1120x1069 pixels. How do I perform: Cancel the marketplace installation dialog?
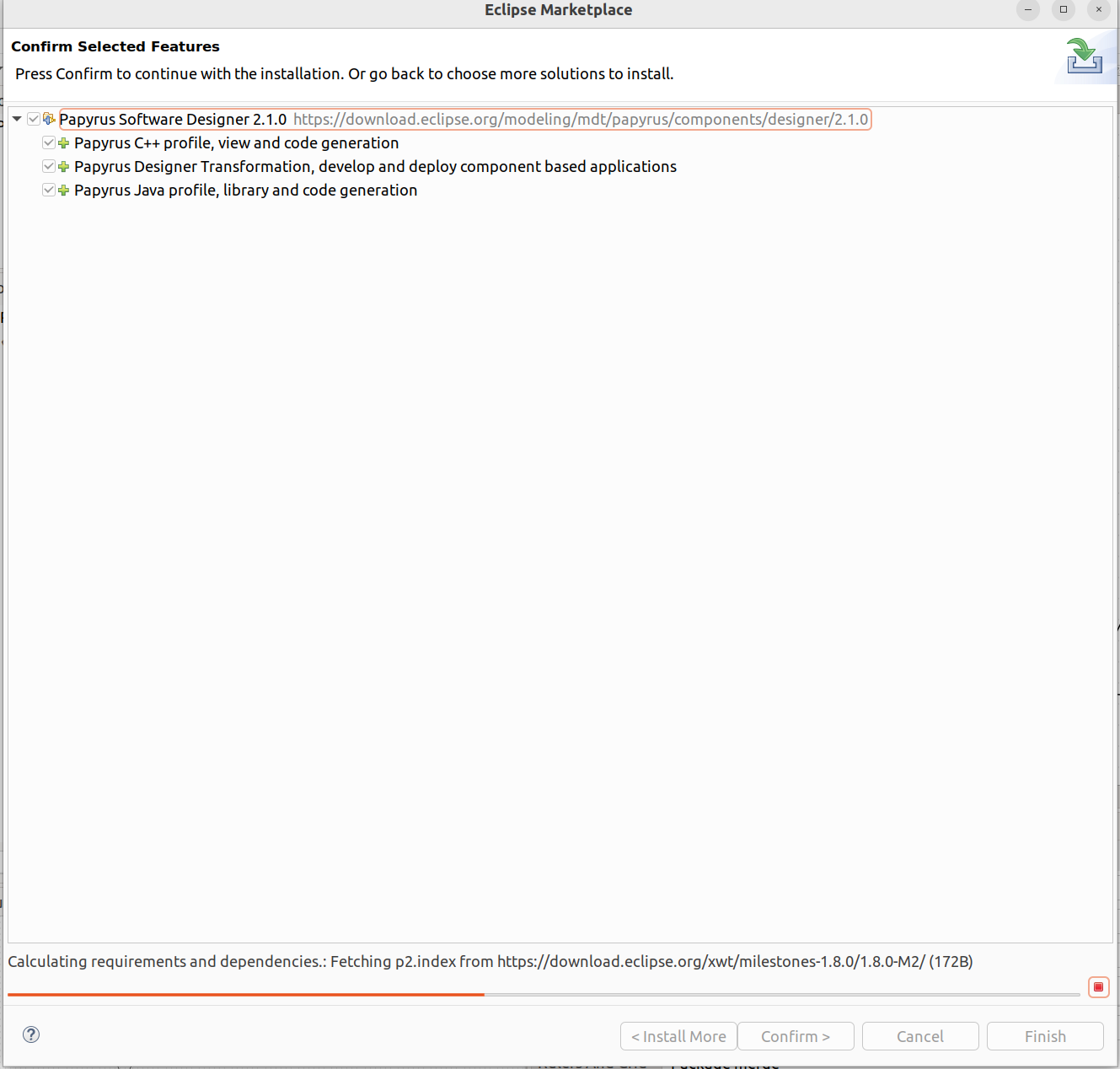tap(920, 1036)
